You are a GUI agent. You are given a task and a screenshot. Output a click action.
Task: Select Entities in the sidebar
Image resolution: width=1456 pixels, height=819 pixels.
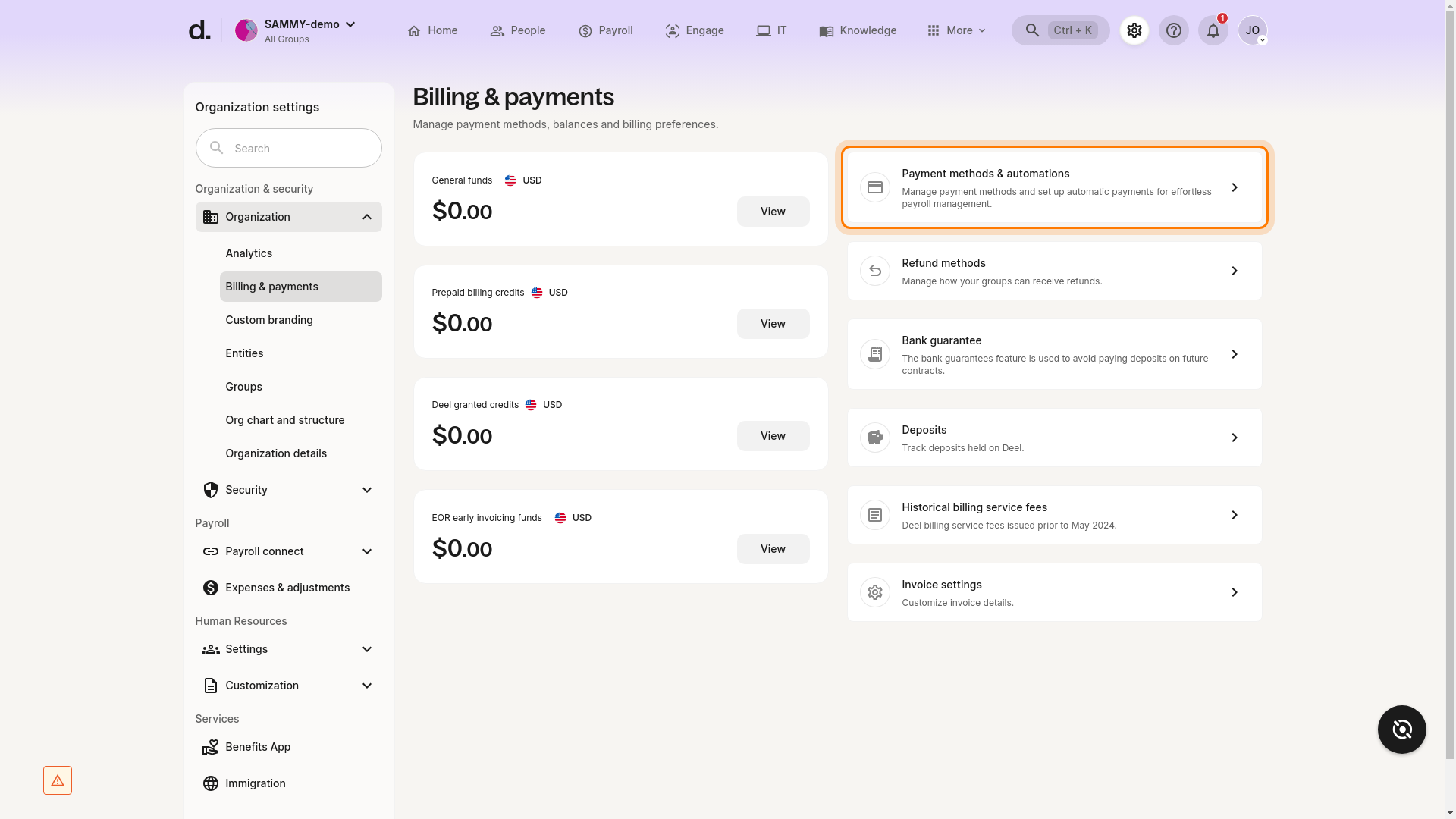301,353
